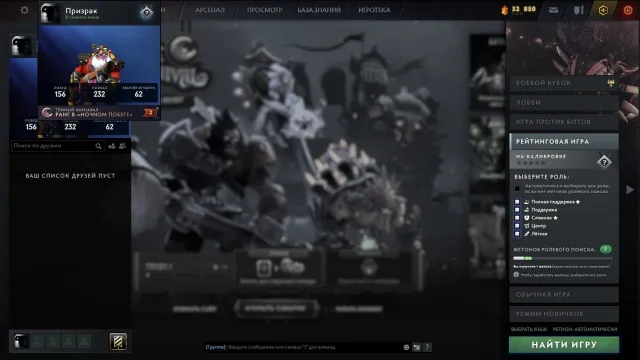Open settings via the gear icon
This screenshot has height=360, width=640.
tap(24, 10)
